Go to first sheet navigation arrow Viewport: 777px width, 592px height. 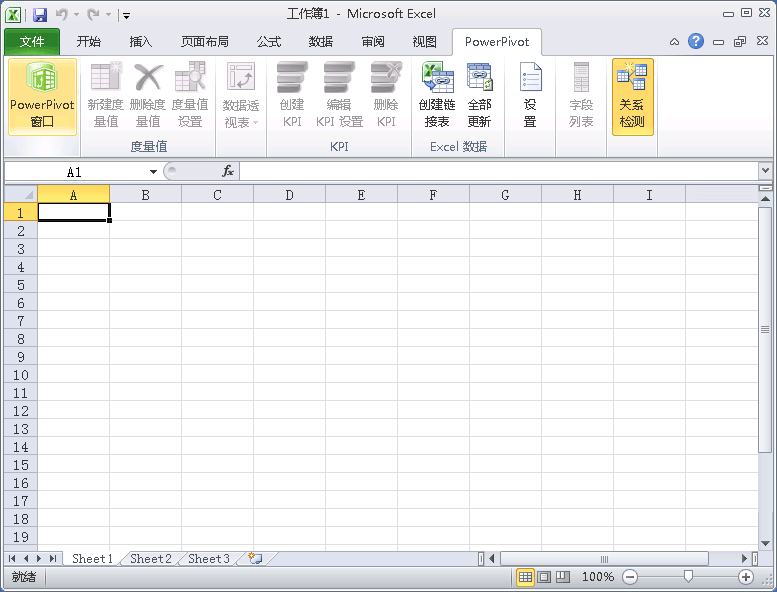pos(12,559)
